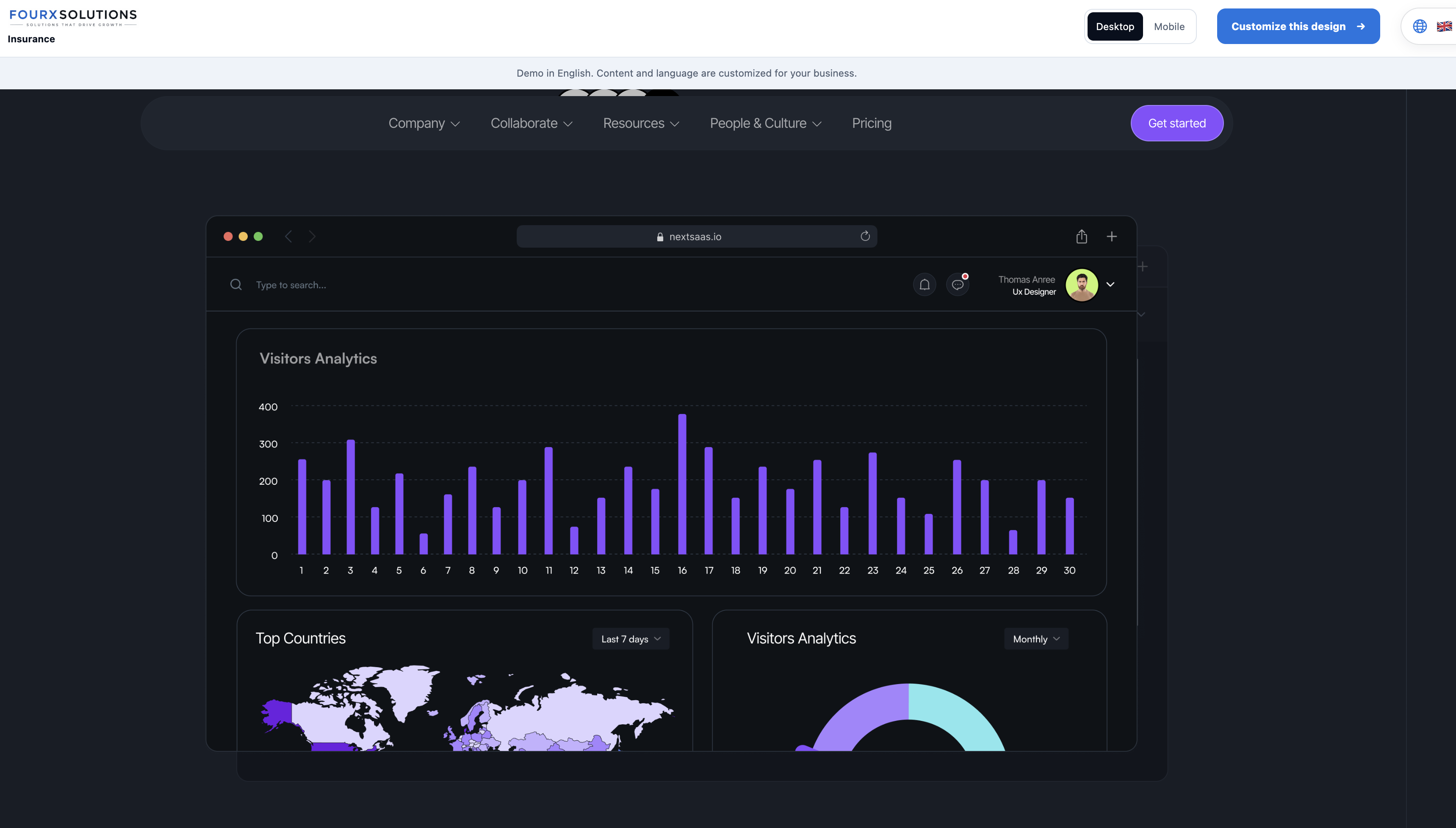This screenshot has width=1456, height=828.
Task: Open the notifications bell icon
Action: coord(924,284)
